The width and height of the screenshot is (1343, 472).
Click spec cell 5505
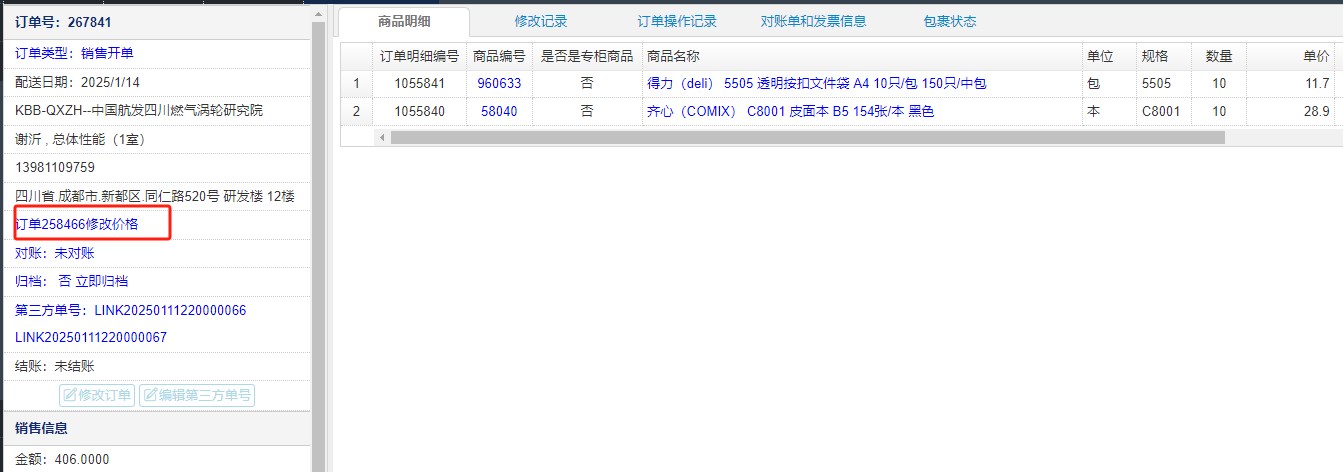point(1164,84)
